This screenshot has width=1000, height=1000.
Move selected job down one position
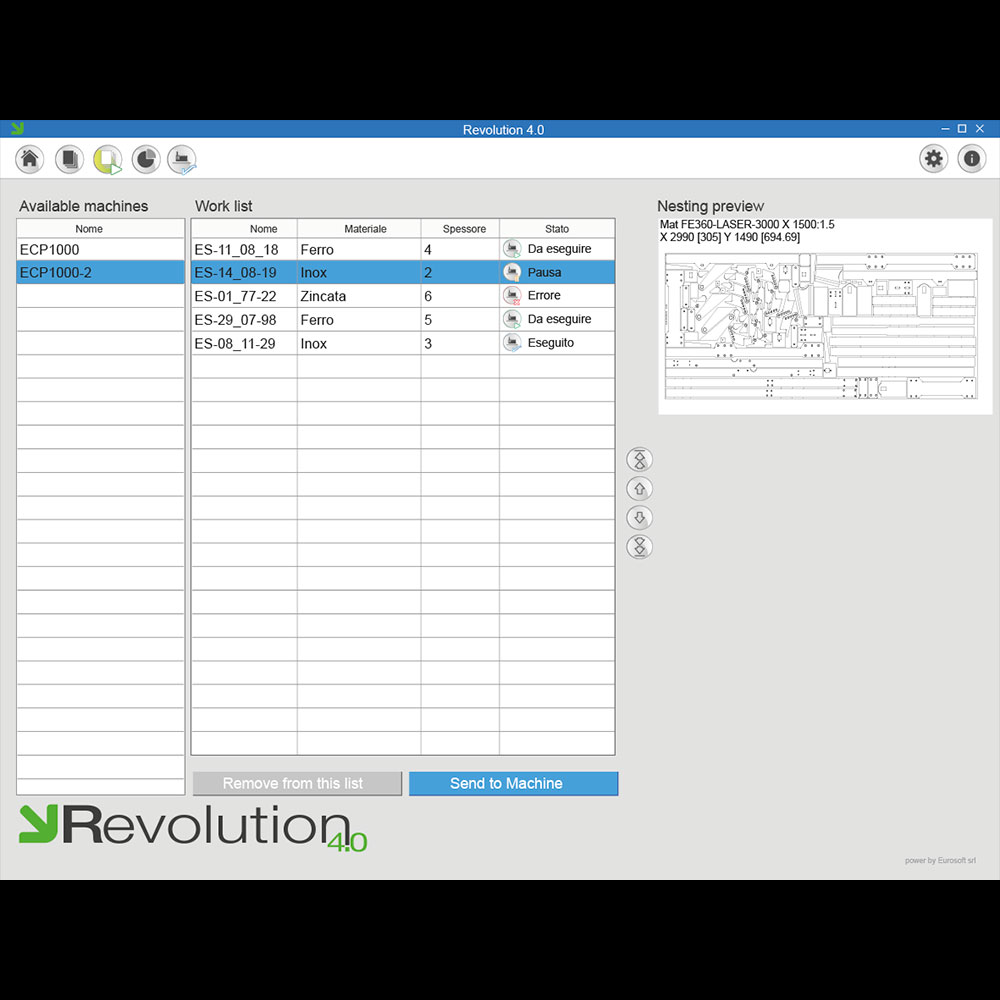click(640, 517)
